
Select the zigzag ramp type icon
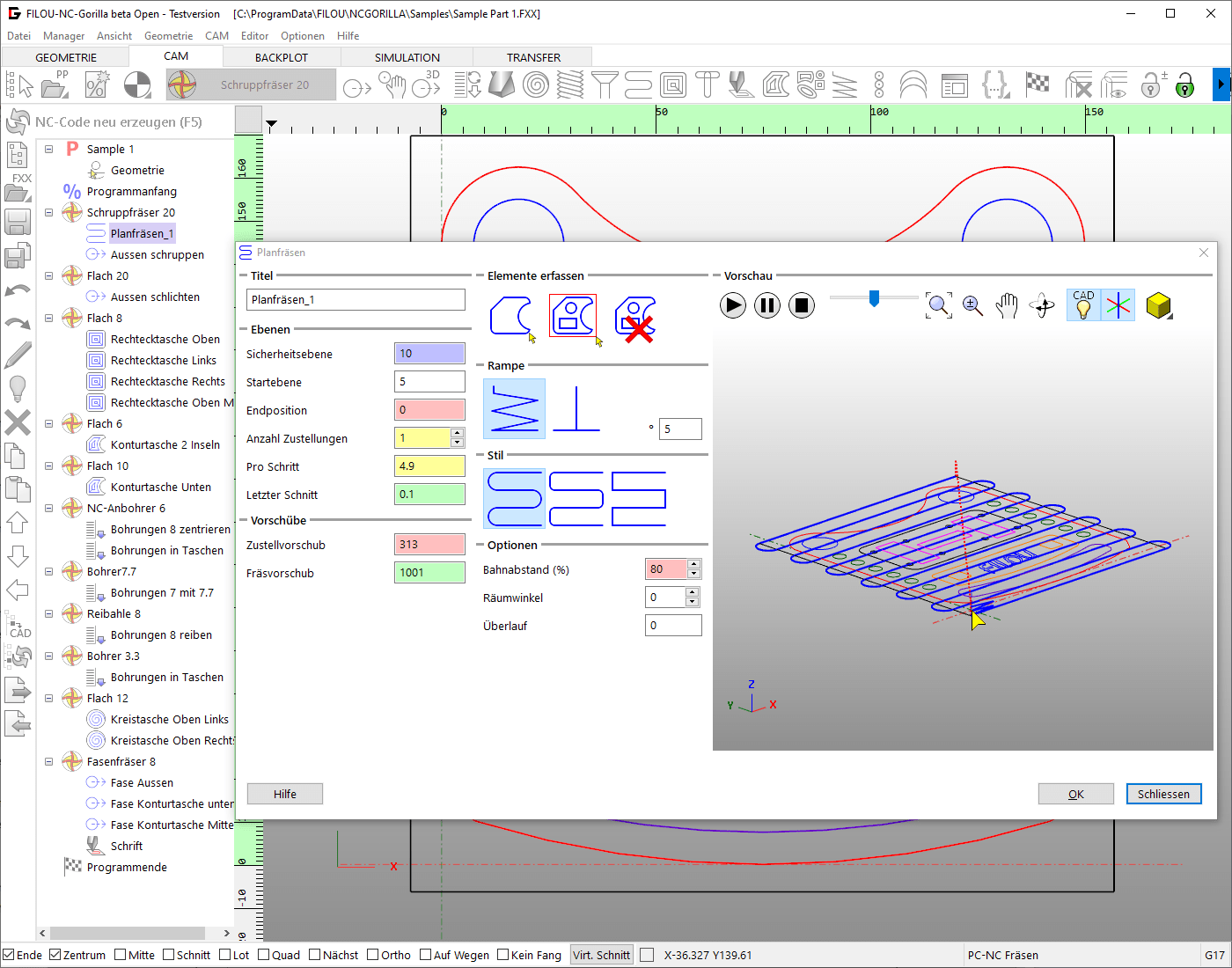point(514,408)
